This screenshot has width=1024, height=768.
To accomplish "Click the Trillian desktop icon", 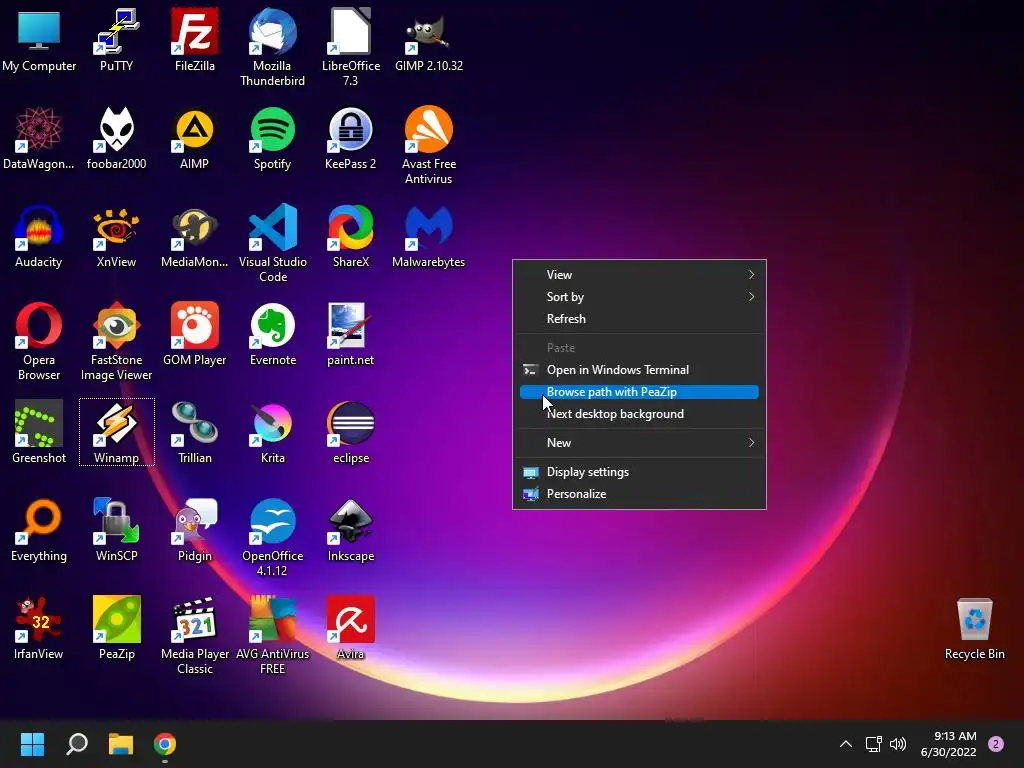I will pos(195,432).
